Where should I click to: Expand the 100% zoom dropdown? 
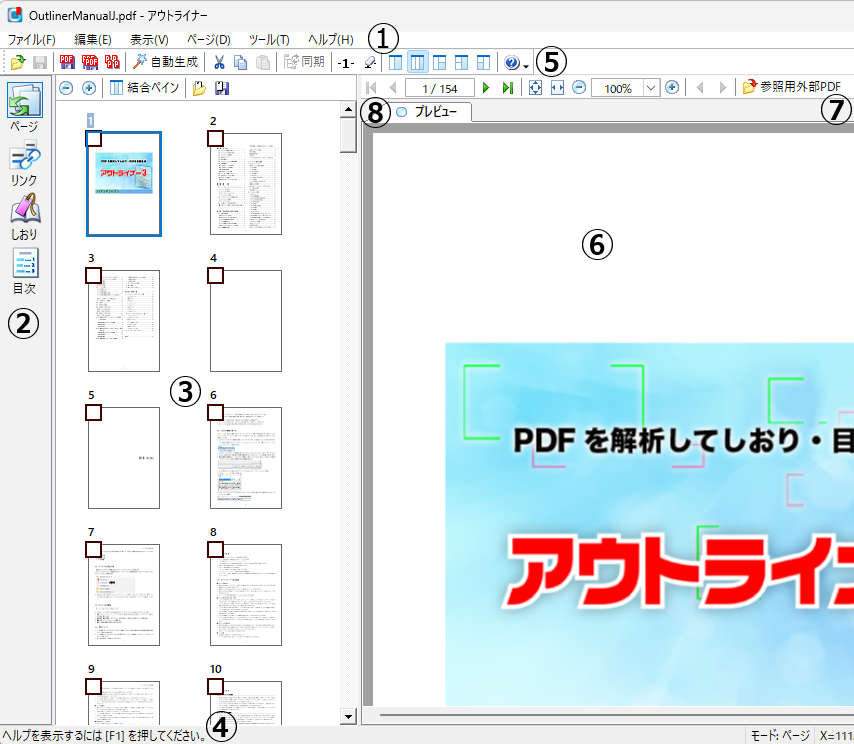[x=651, y=88]
